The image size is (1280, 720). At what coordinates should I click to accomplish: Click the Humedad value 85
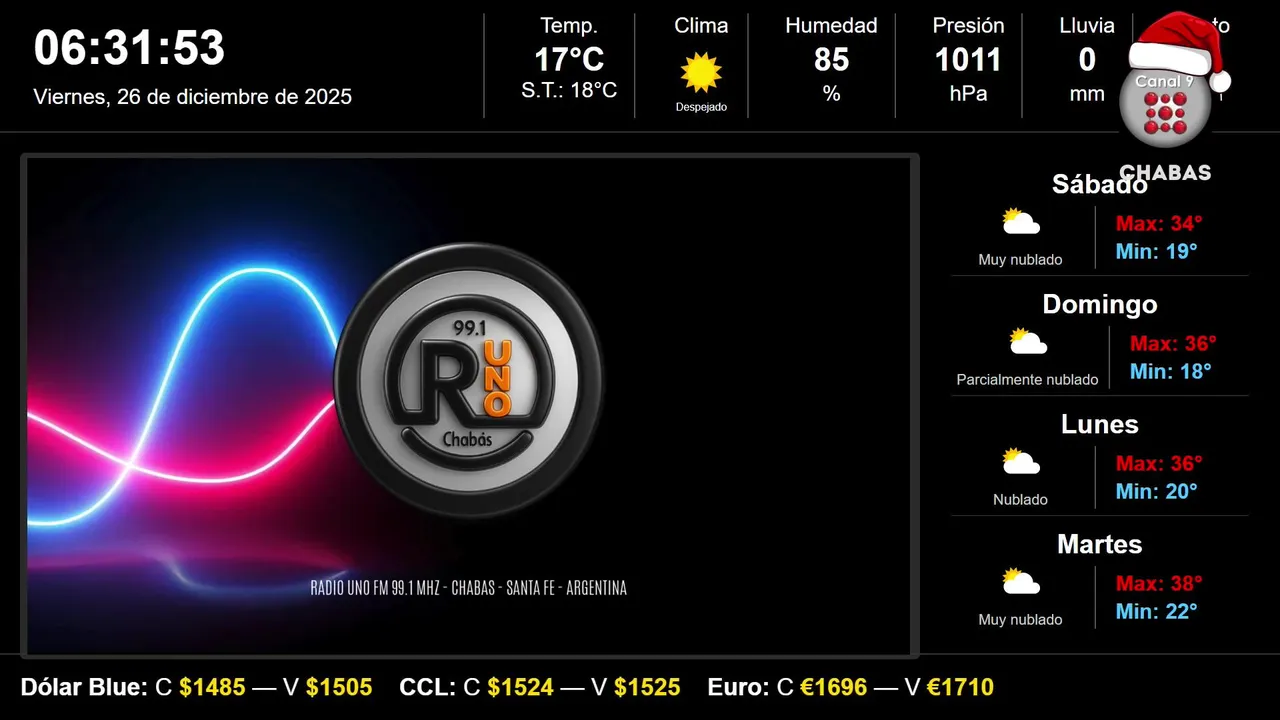(x=831, y=60)
